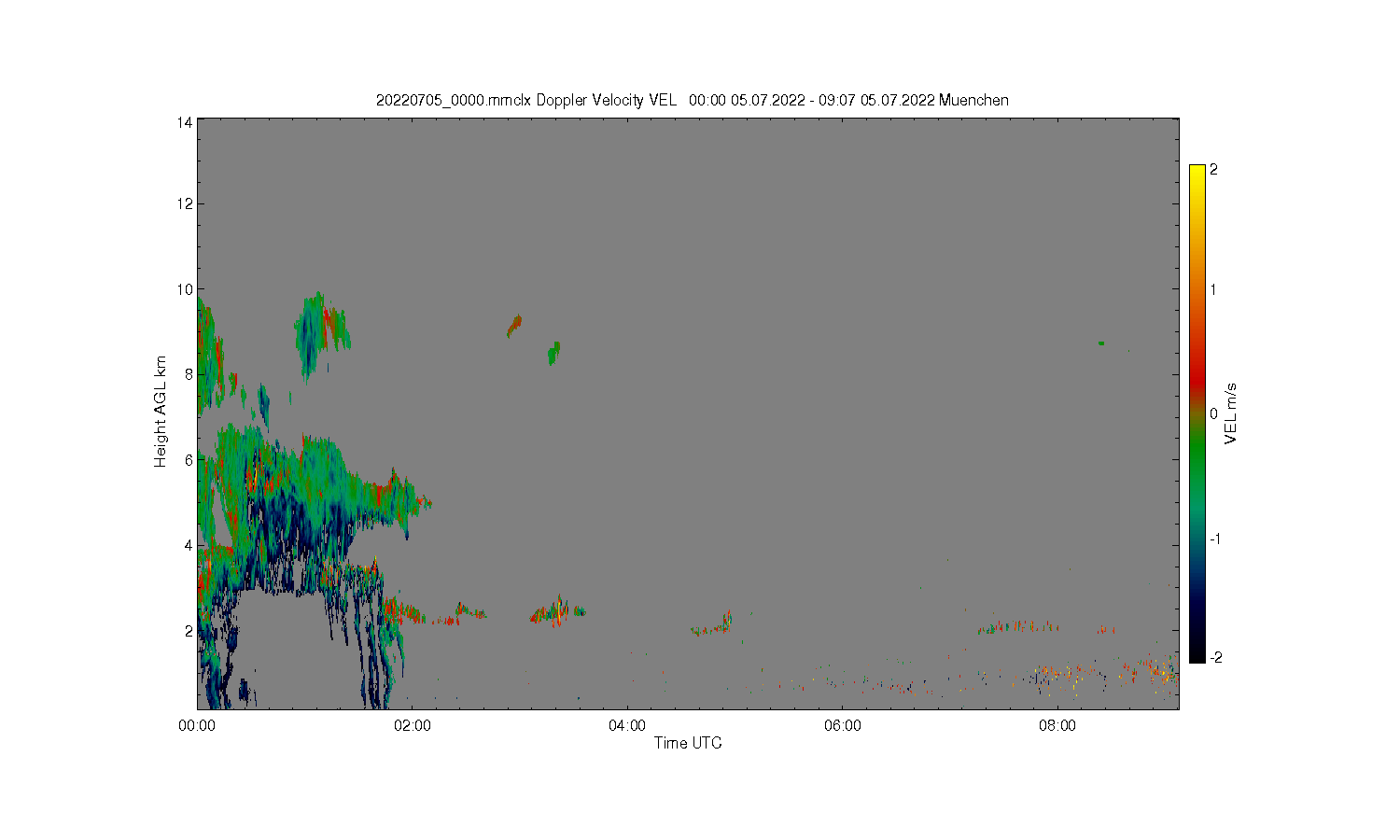Click the height tick label 14
The height and width of the screenshot is (840, 1400).
[186, 121]
